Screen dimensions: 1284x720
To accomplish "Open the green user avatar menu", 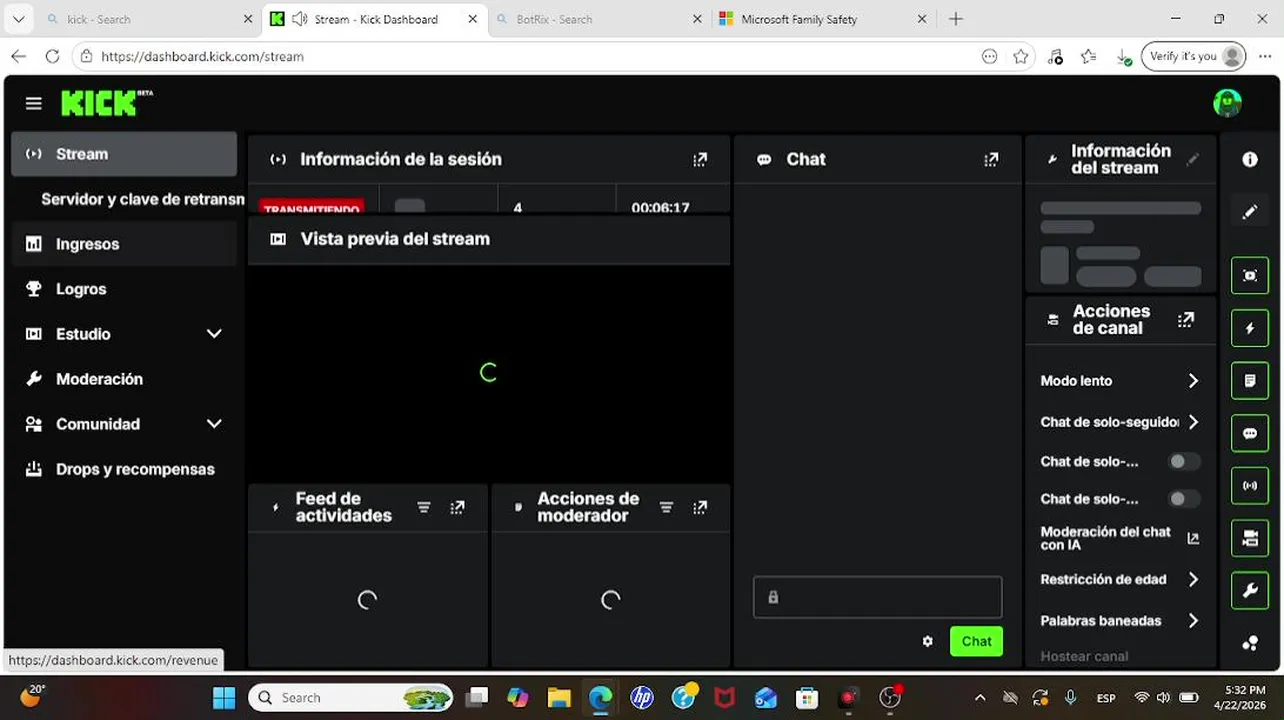I will pos(1227,103).
